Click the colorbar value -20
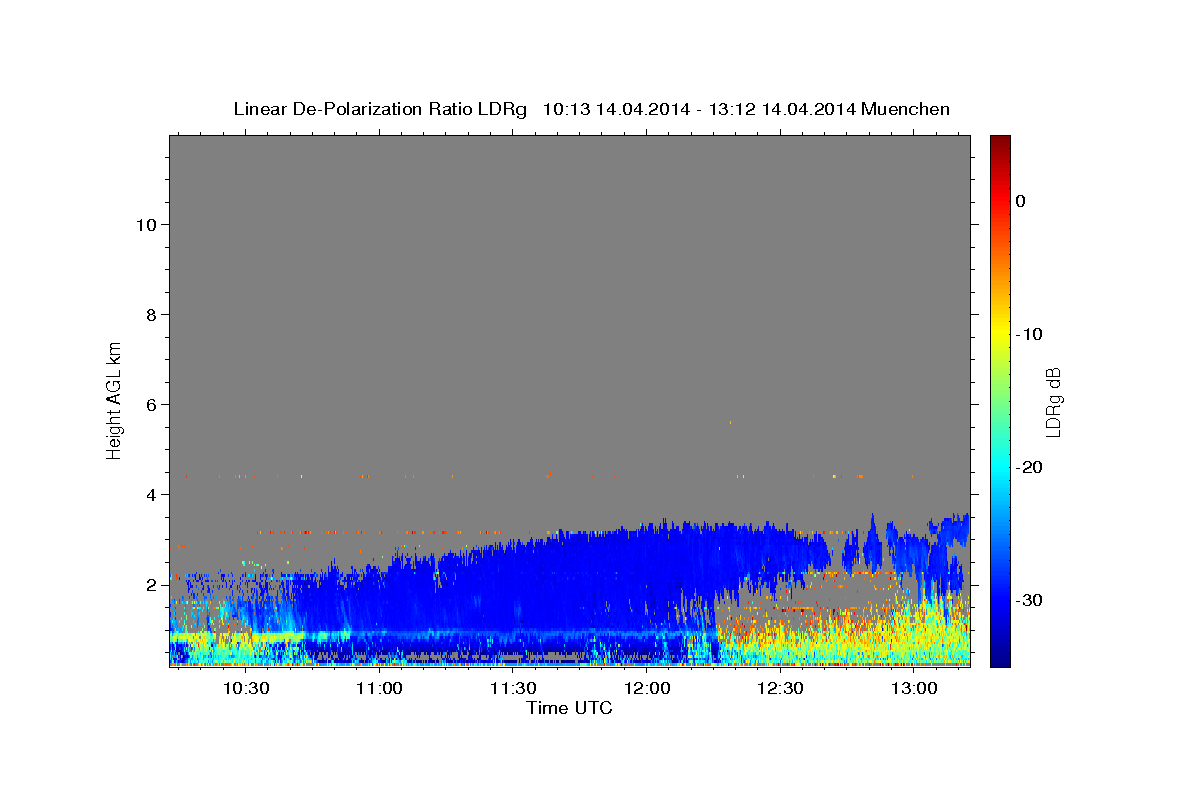This screenshot has height=800, width=1200. point(1029,467)
